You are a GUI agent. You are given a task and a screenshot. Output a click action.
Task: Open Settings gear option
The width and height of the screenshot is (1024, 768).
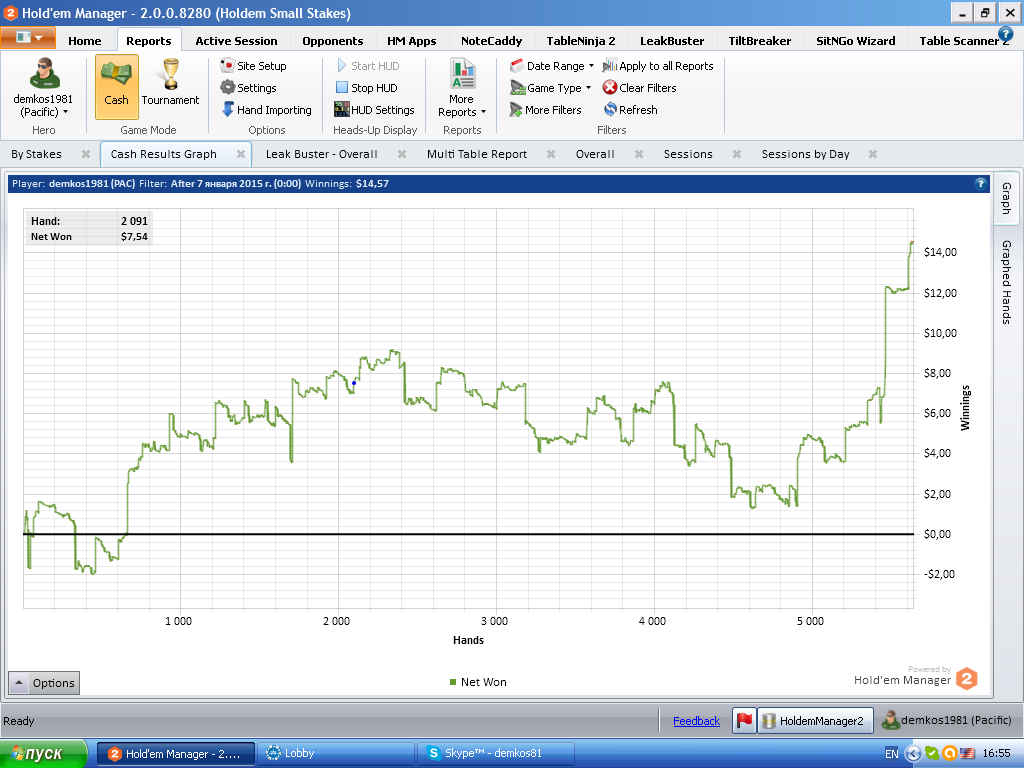click(x=248, y=88)
